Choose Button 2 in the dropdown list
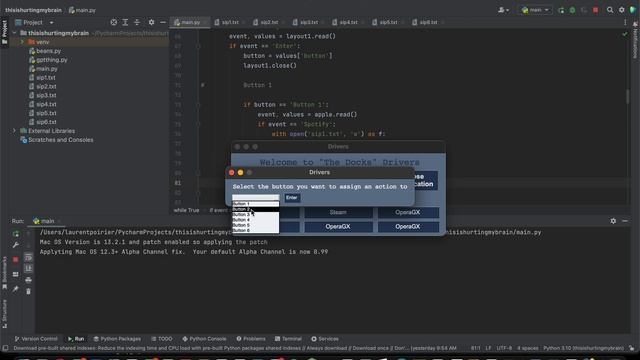Image resolution: width=640 pixels, height=360 pixels. 256,209
